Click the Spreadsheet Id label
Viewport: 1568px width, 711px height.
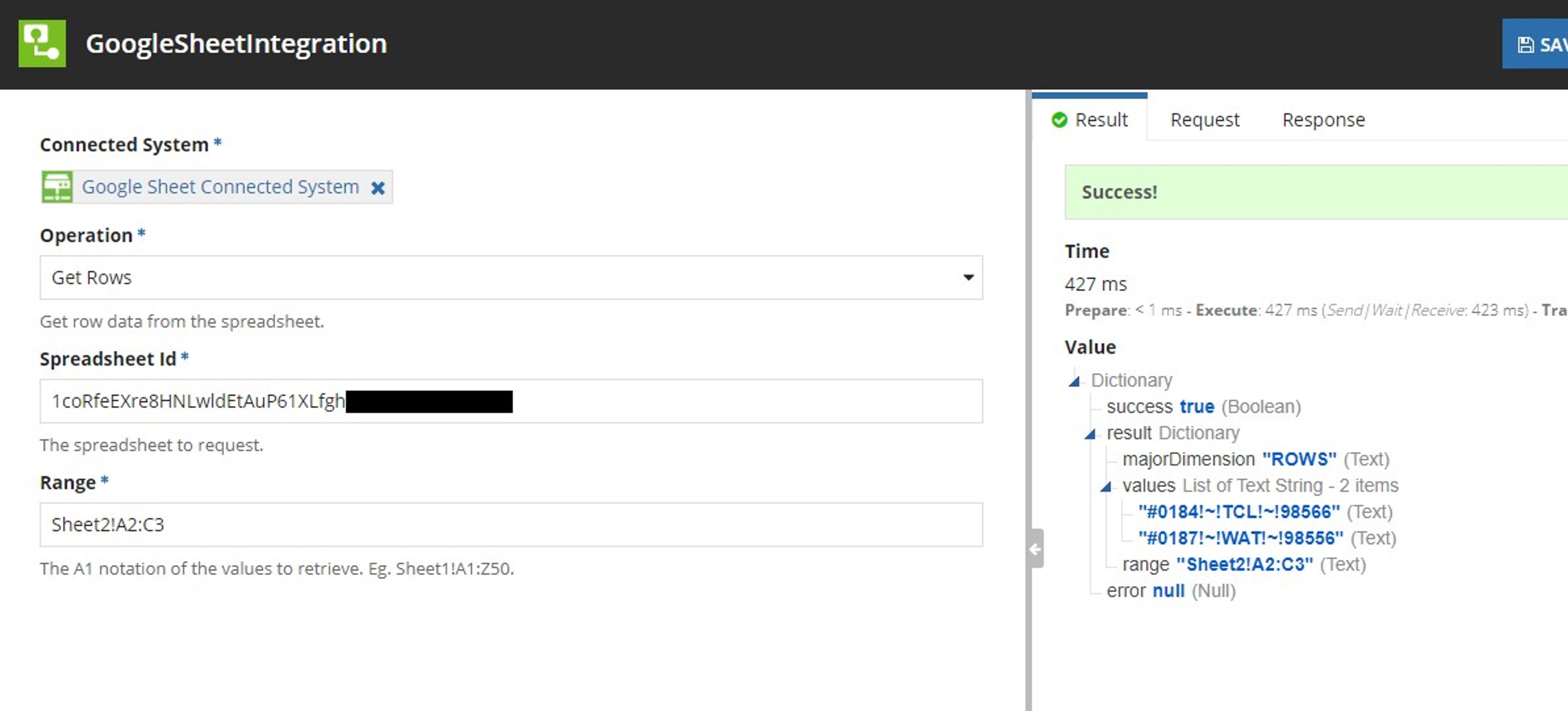tap(108, 359)
